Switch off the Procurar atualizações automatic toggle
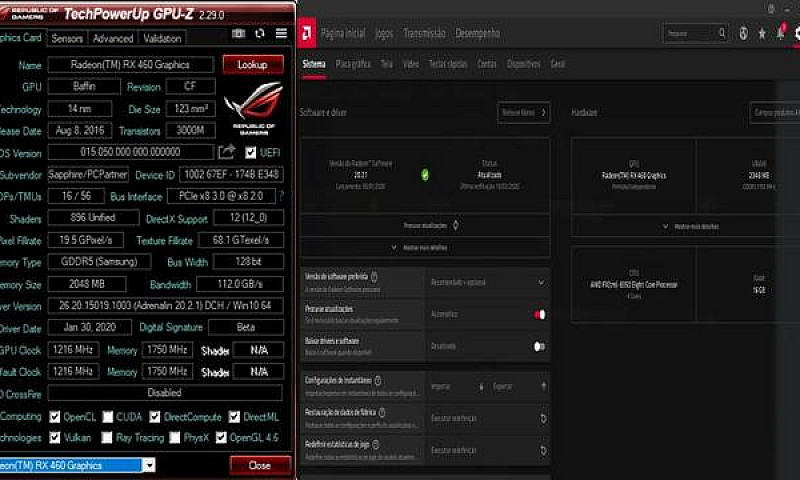Image resolution: width=800 pixels, height=480 pixels. [539, 314]
